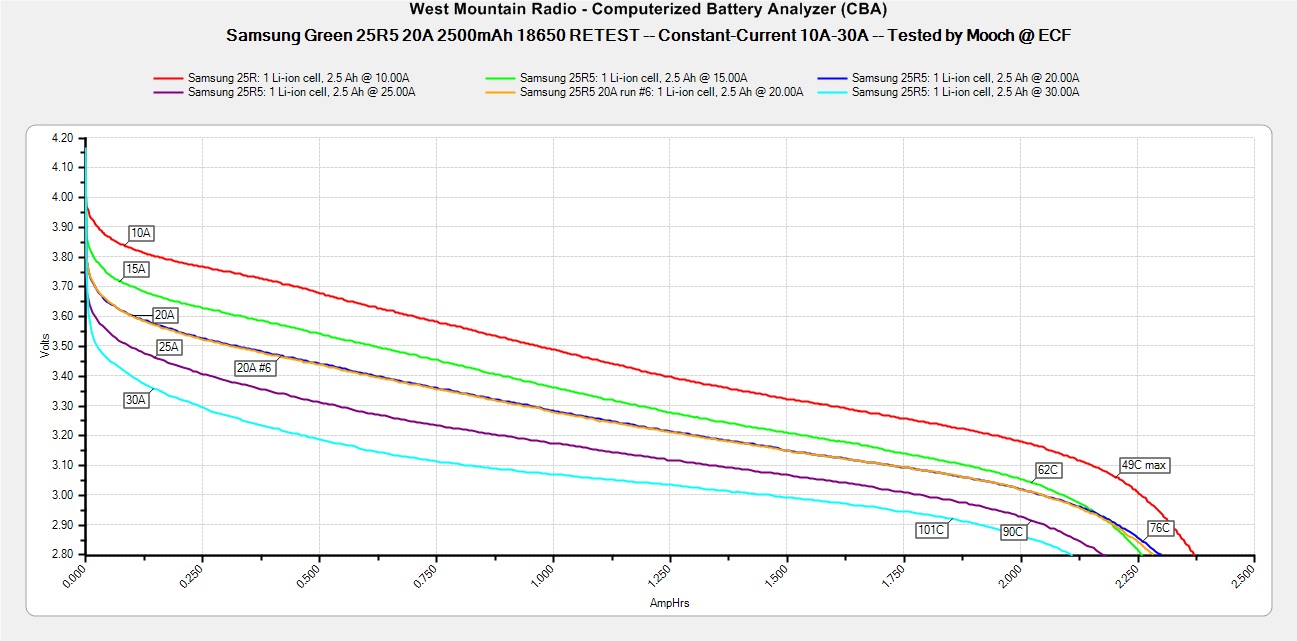Click the "3.30" value on the Volts axis
Image resolution: width=1297 pixels, height=641 pixels.
click(x=61, y=406)
